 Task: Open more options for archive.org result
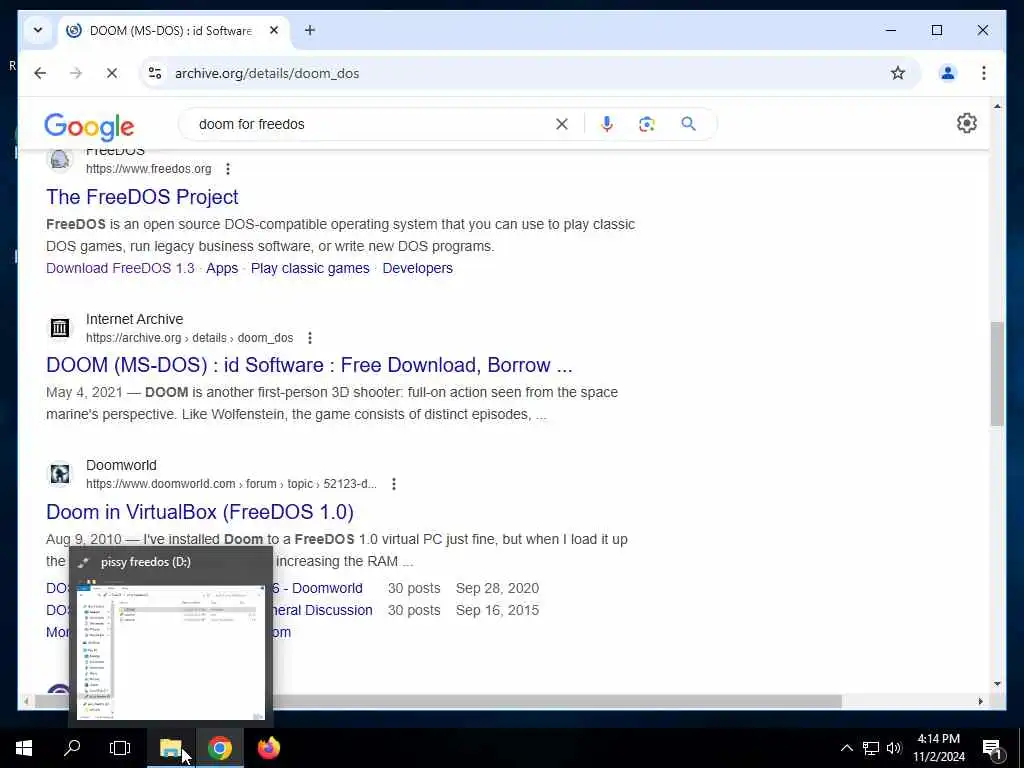click(310, 338)
